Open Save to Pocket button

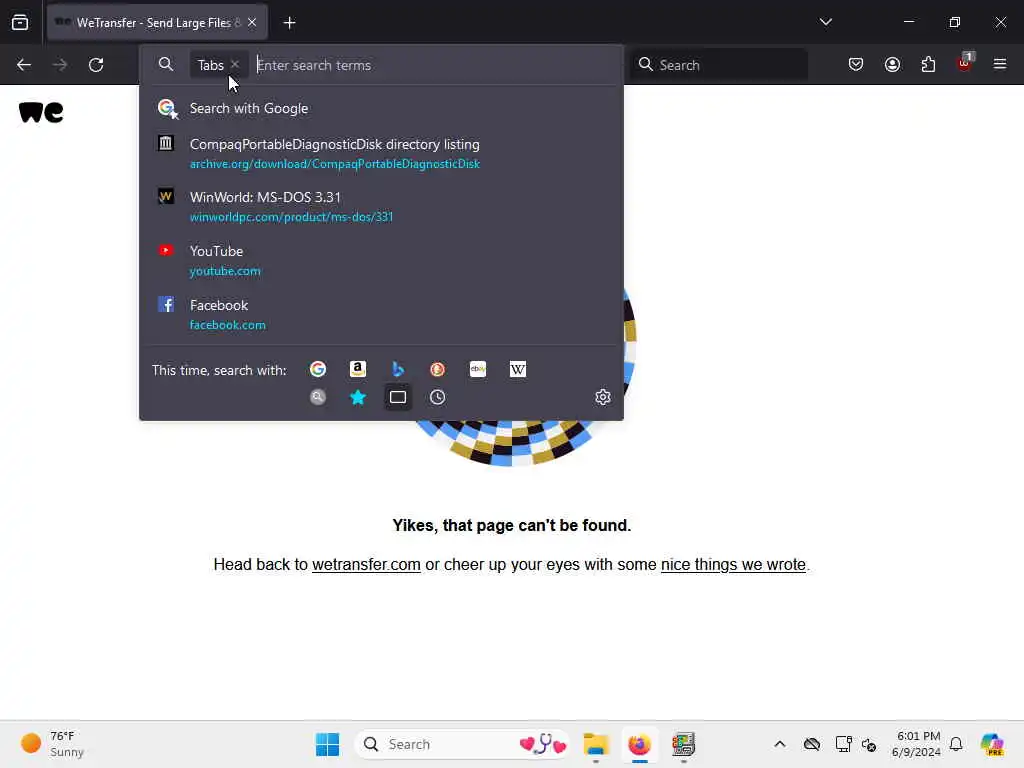pyautogui.click(x=856, y=64)
